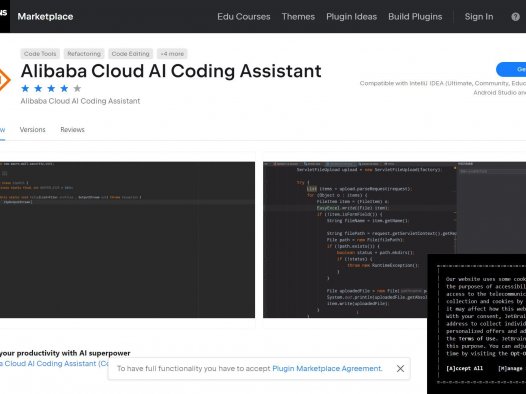Switch to the Versions tab
This screenshot has height=394, width=526.
click(33, 129)
